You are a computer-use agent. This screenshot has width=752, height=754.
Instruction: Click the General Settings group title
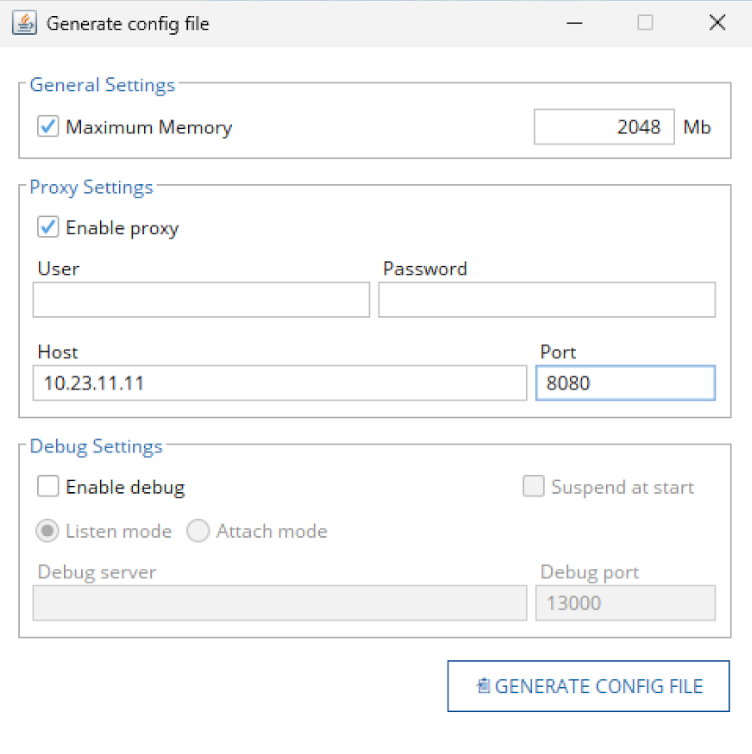(x=102, y=85)
